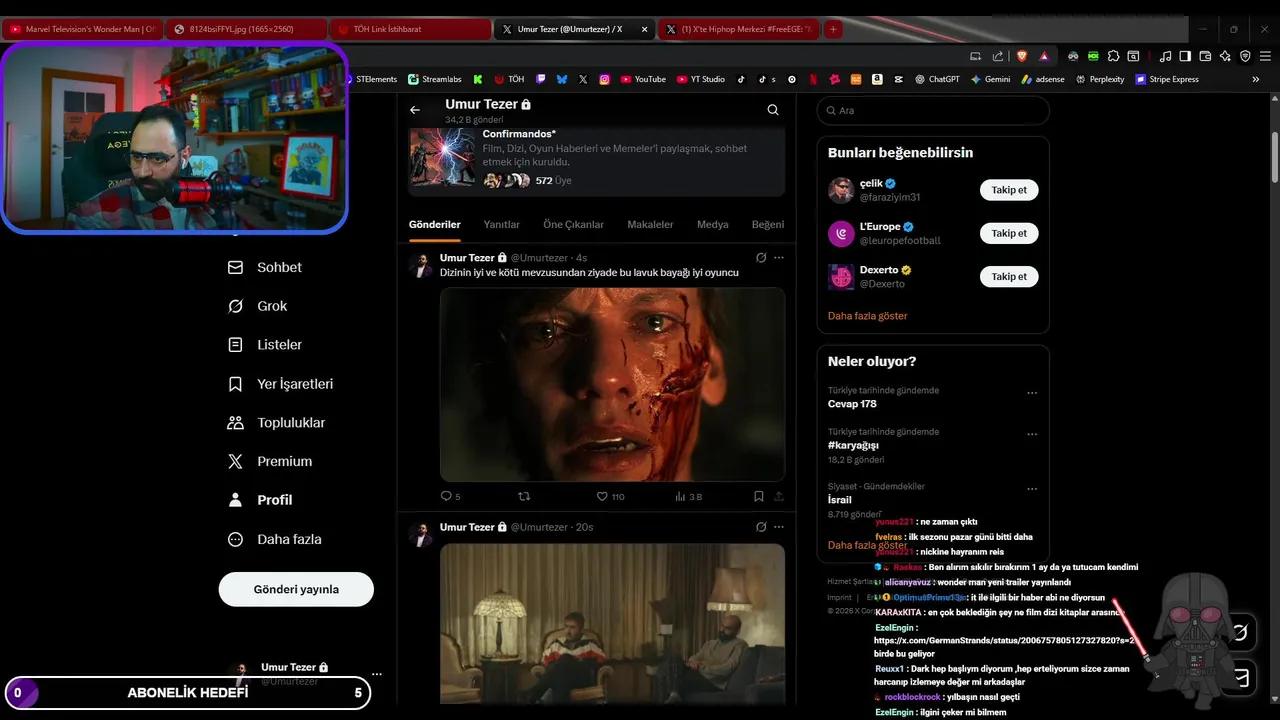Open Grok from the sidebar
The height and width of the screenshot is (720, 1280).
(258, 306)
